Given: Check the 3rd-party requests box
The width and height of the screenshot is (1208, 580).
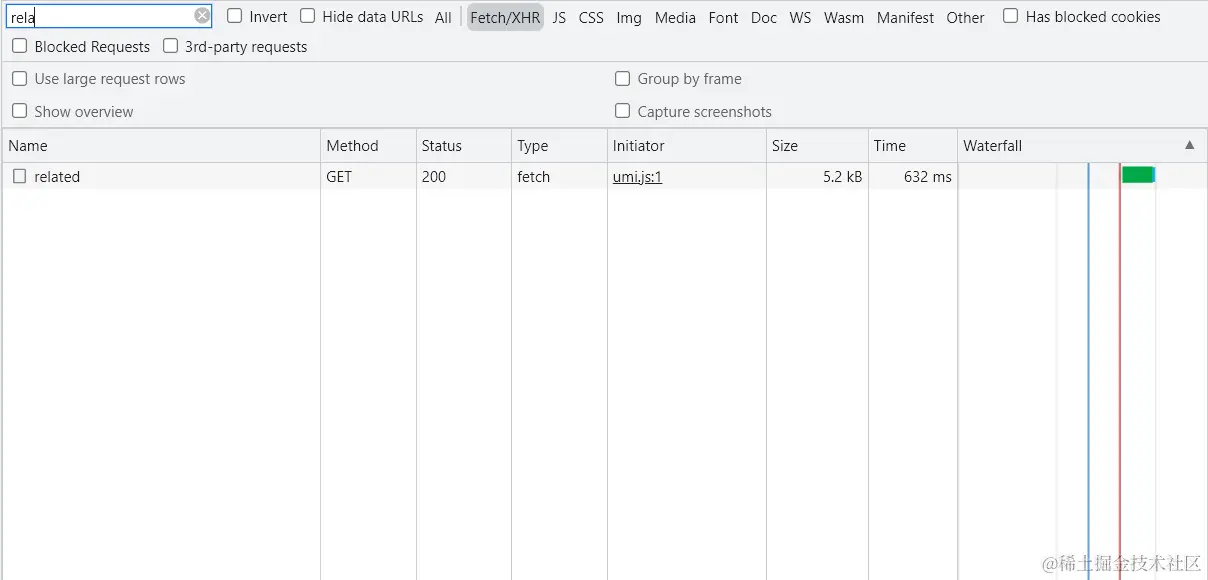Looking at the screenshot, I should [171, 46].
